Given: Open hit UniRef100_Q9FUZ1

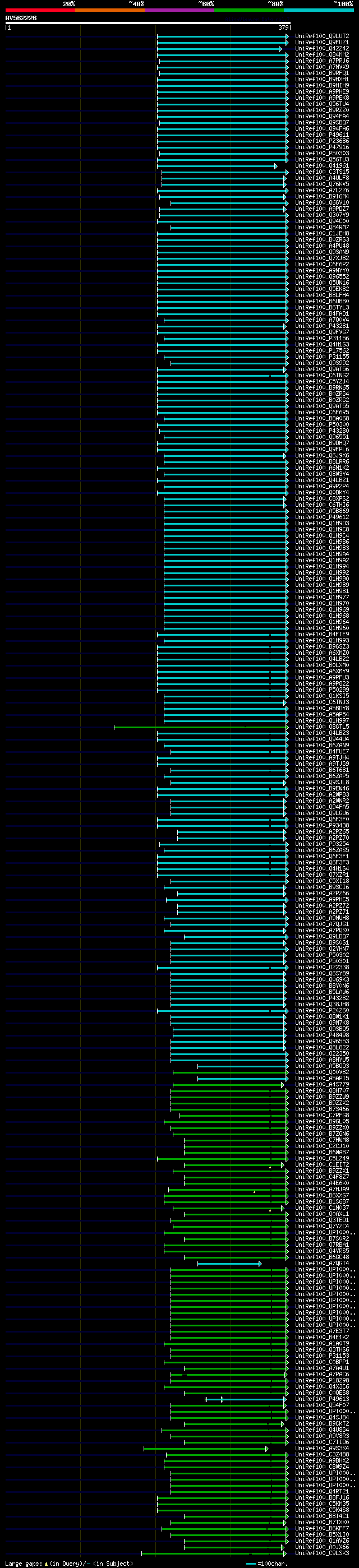Looking at the screenshot, I should 323,43.
